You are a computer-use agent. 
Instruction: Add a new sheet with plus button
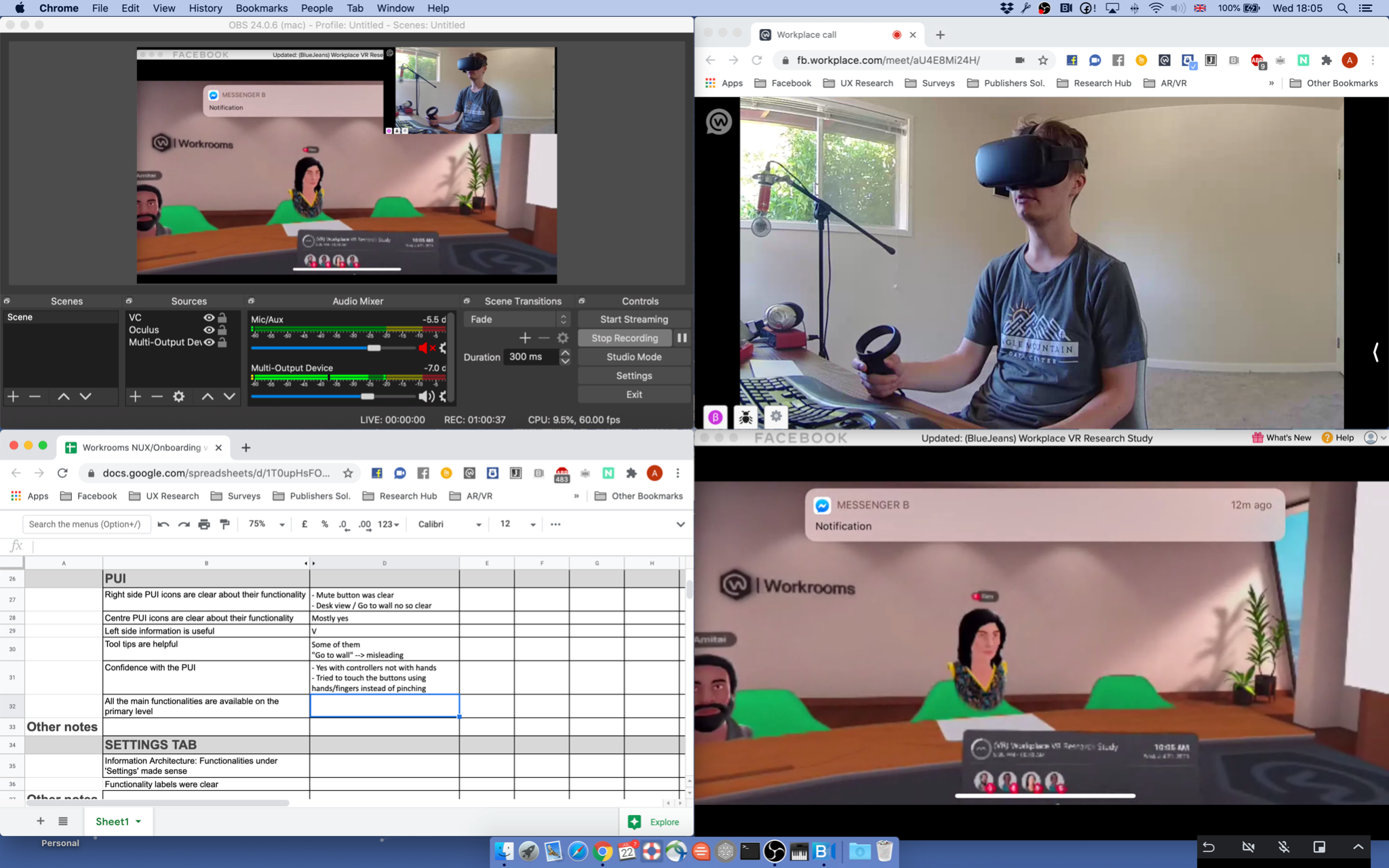[41, 821]
